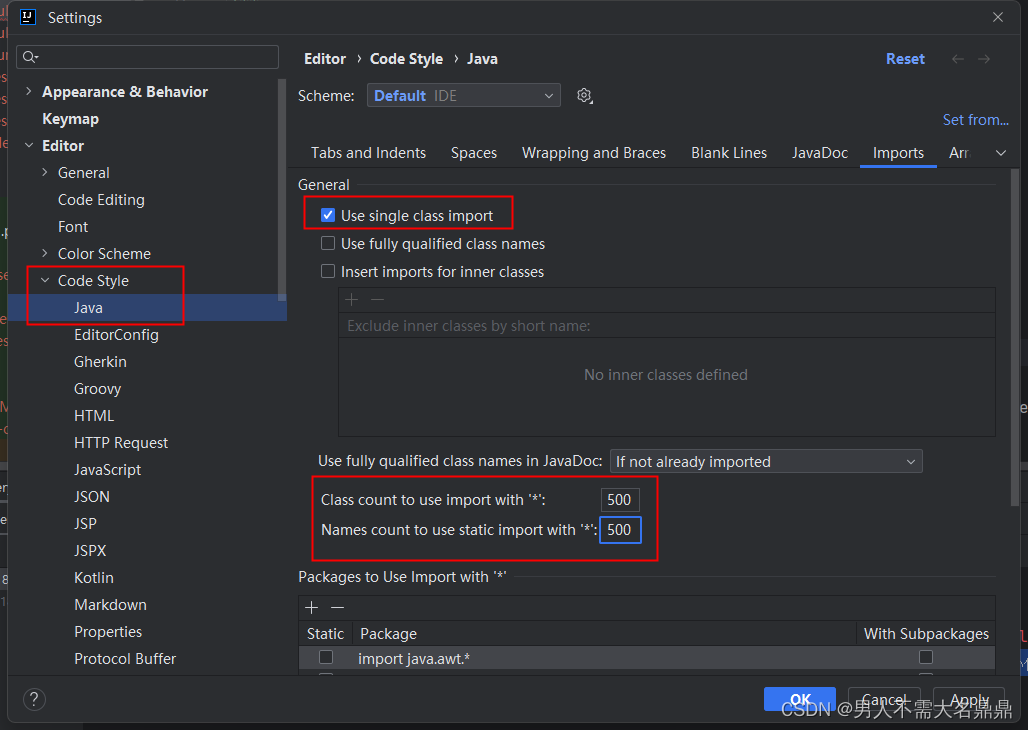This screenshot has width=1028, height=730.
Task: Switch to Spaces tab
Action: point(473,153)
